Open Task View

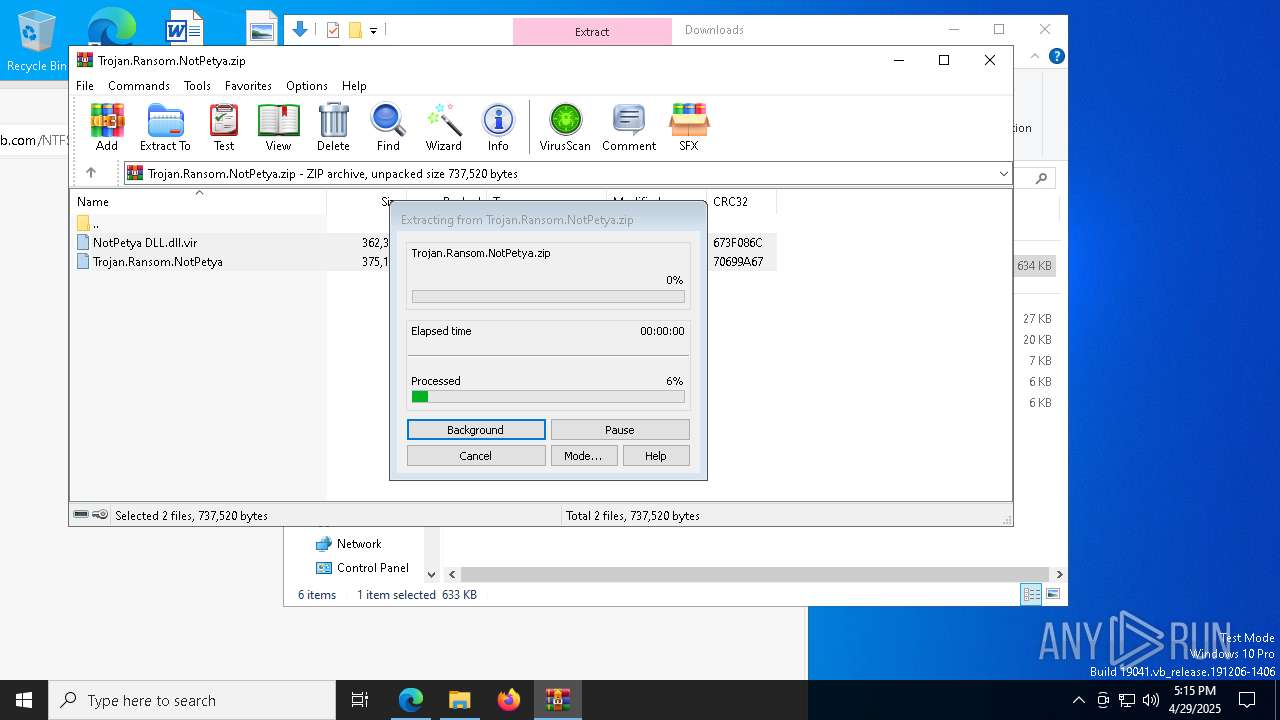(x=360, y=700)
